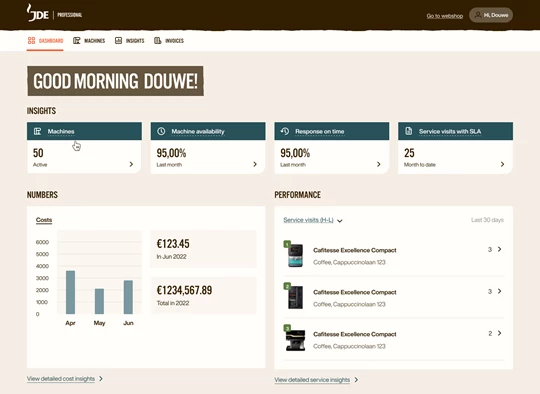Click the Machines tab icon
This screenshot has height=394, width=540.
coord(76,41)
